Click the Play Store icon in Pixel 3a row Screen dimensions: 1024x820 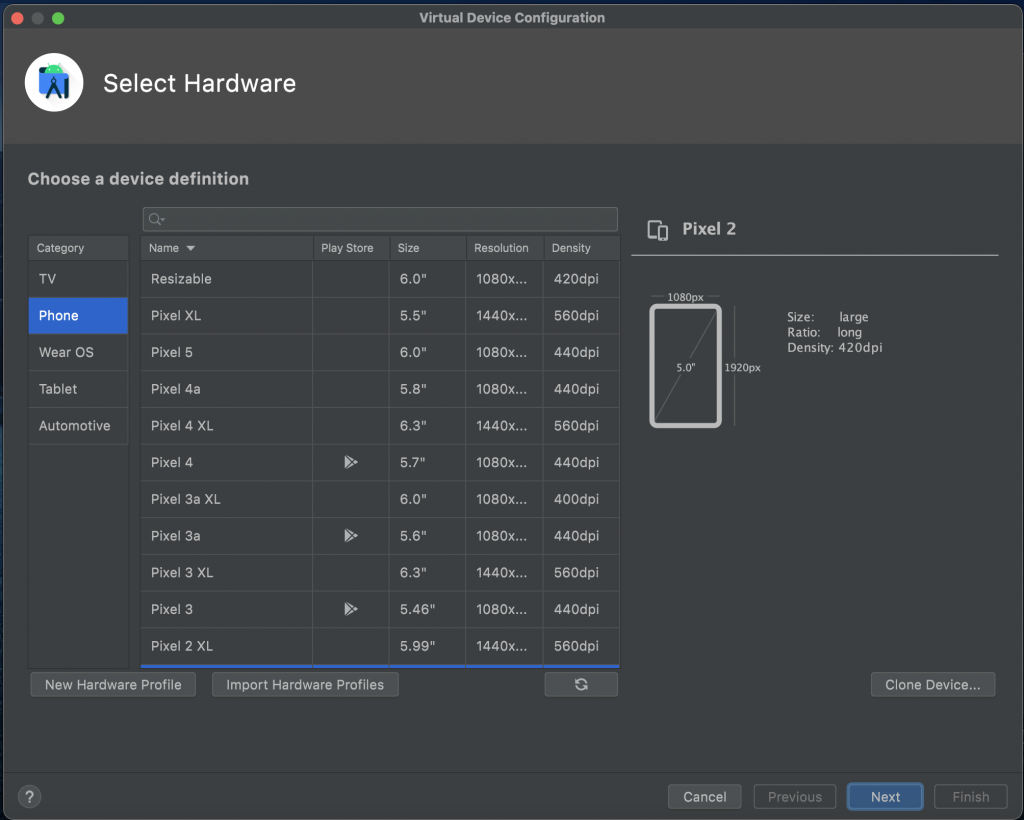[x=350, y=536]
